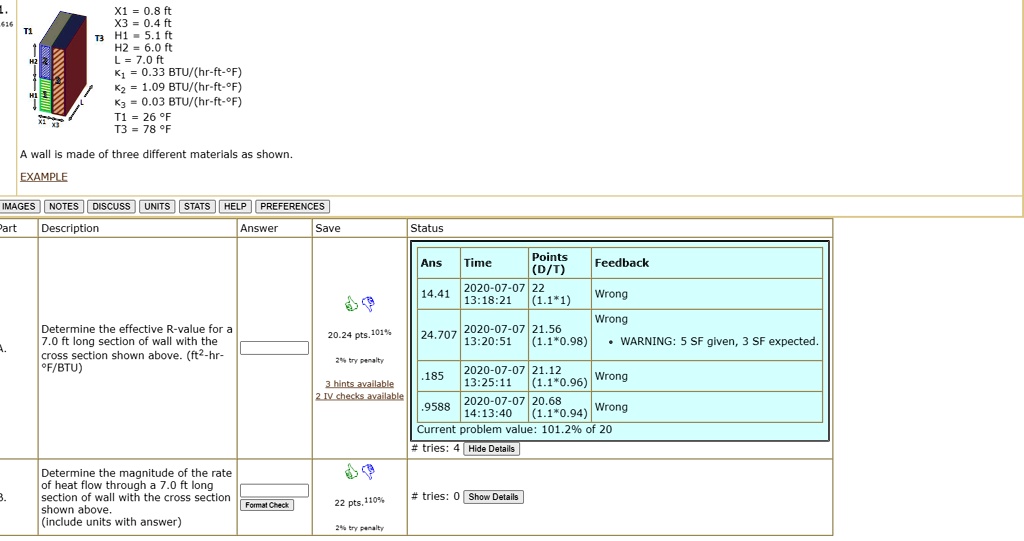Collapse part A status with Hide Details
The width and height of the screenshot is (1024, 541).
[491, 449]
